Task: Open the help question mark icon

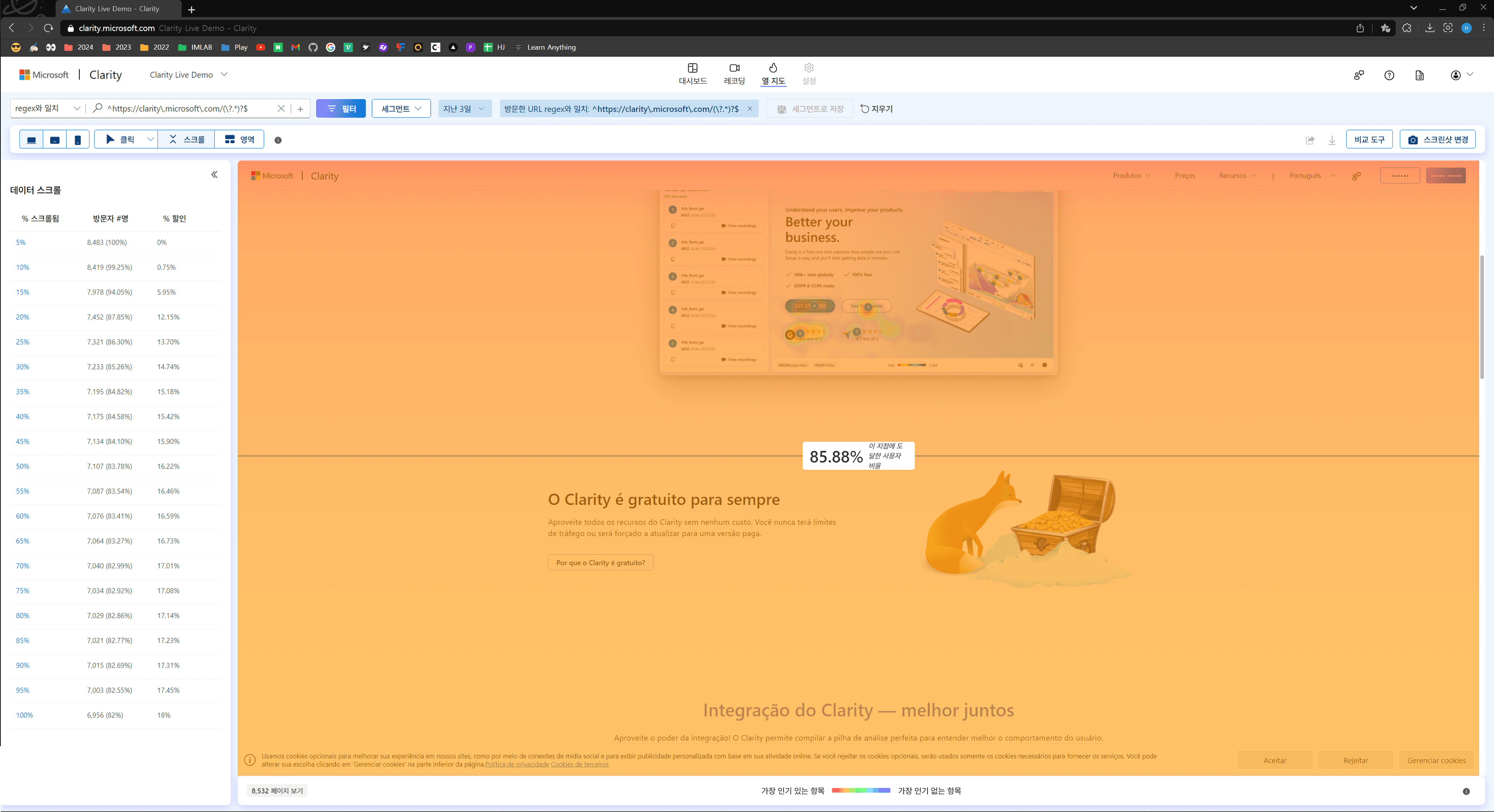Action: (x=1389, y=75)
